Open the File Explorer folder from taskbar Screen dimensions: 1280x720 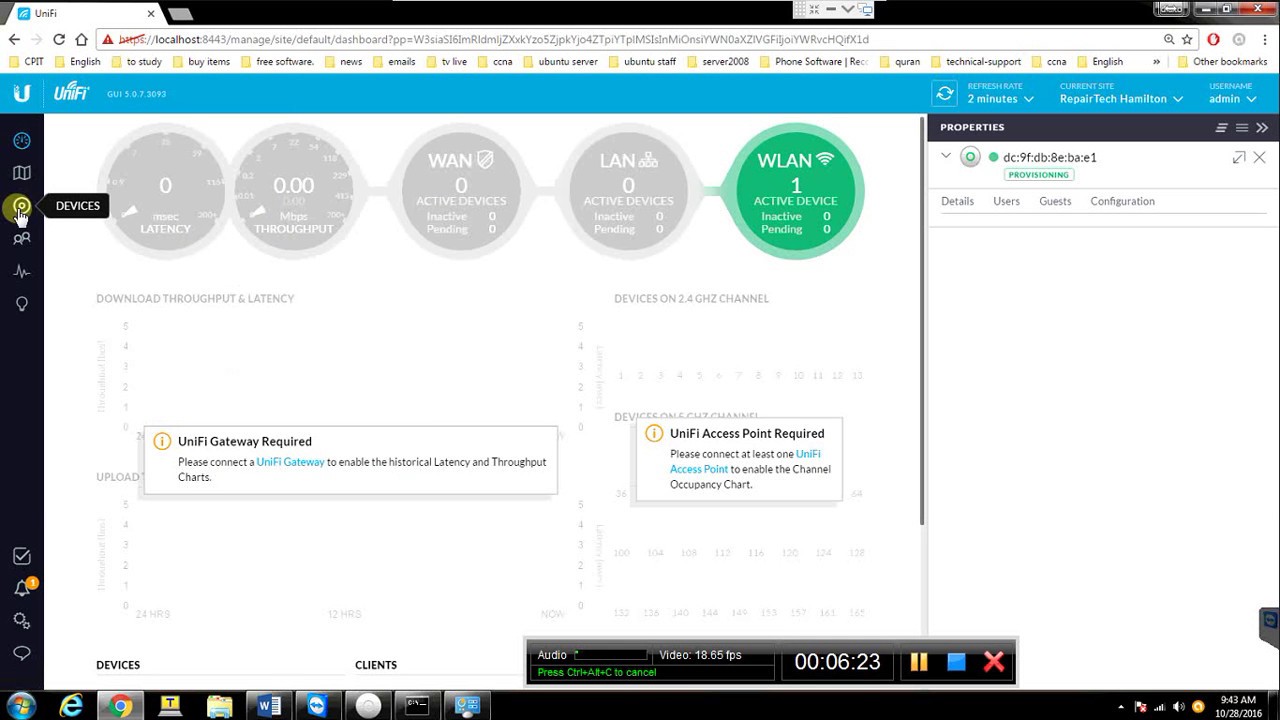219,706
